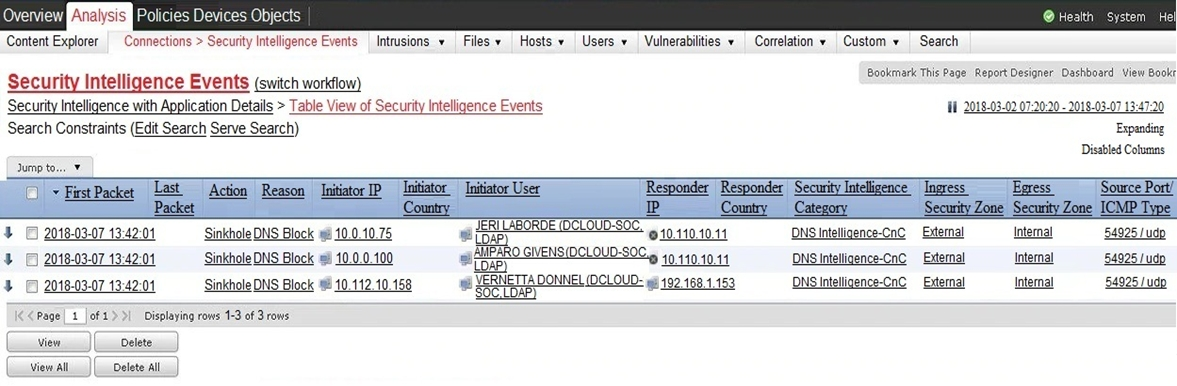1177x386 pixels.
Task: Go to last page arrow in pagination
Action: 127,316
